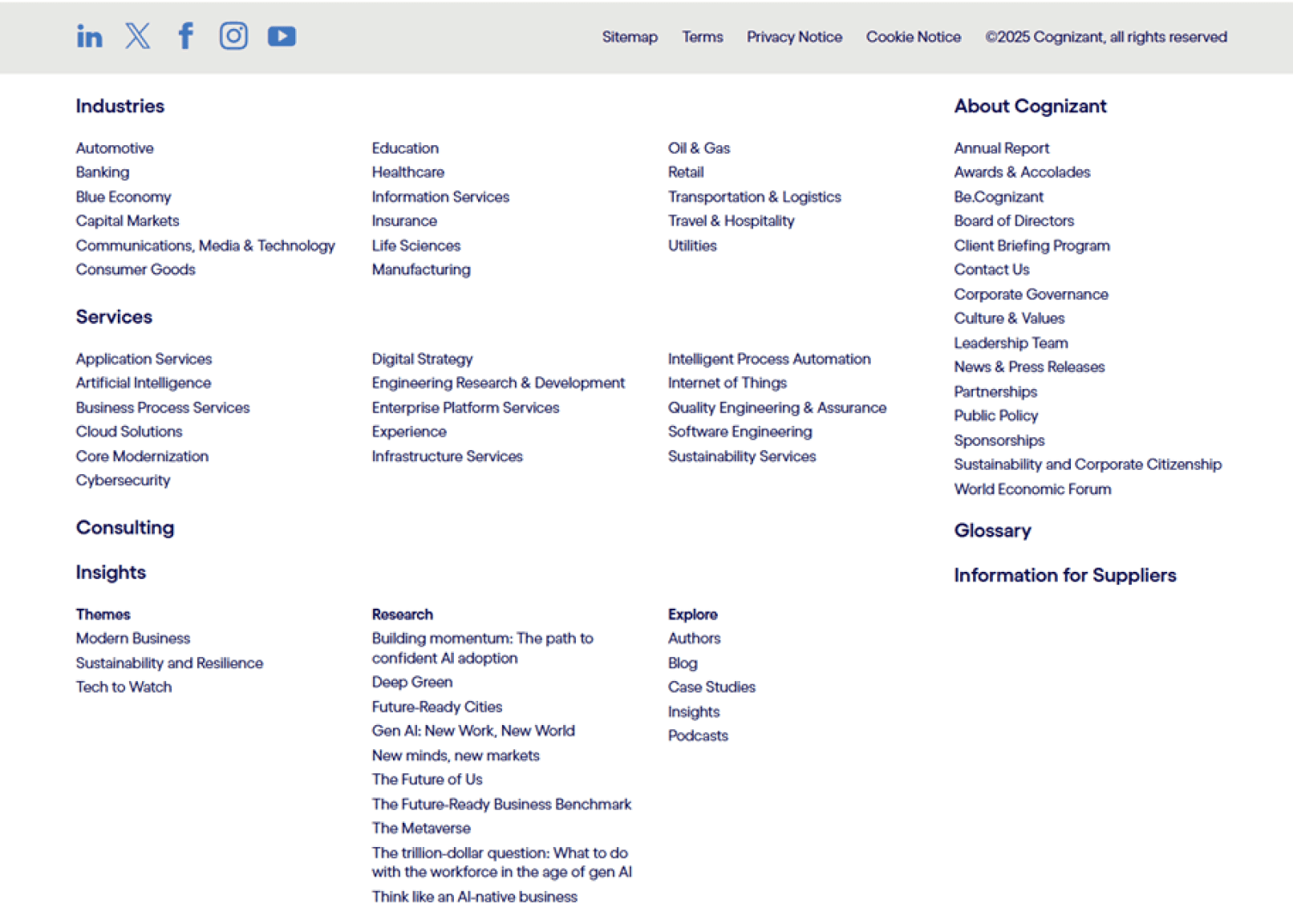Go to Tech to Watch
Viewport: 1293px width, 924px height.
pos(124,687)
